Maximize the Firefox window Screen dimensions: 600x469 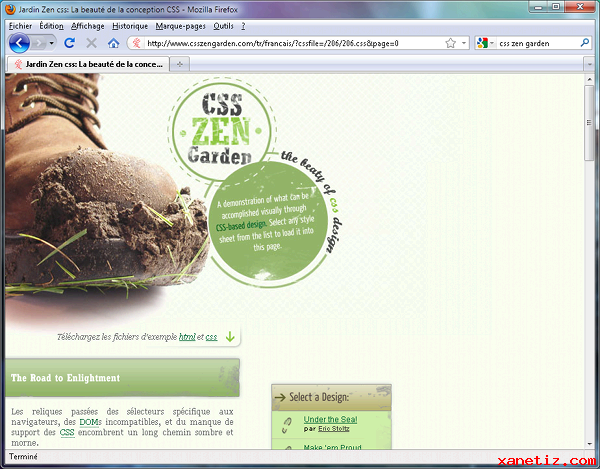(556, 7)
